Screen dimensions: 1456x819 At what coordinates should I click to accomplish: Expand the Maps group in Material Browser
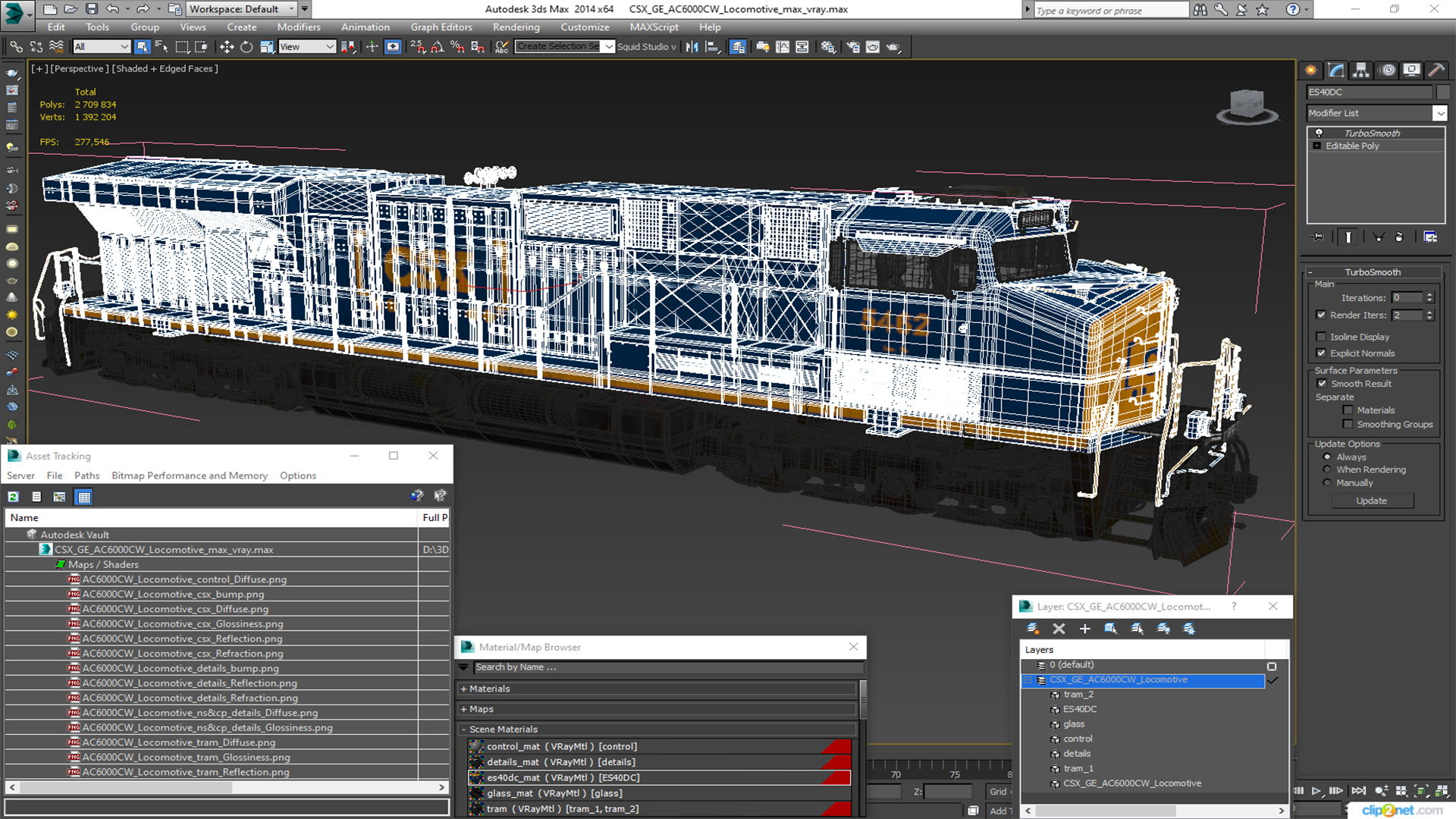657,709
